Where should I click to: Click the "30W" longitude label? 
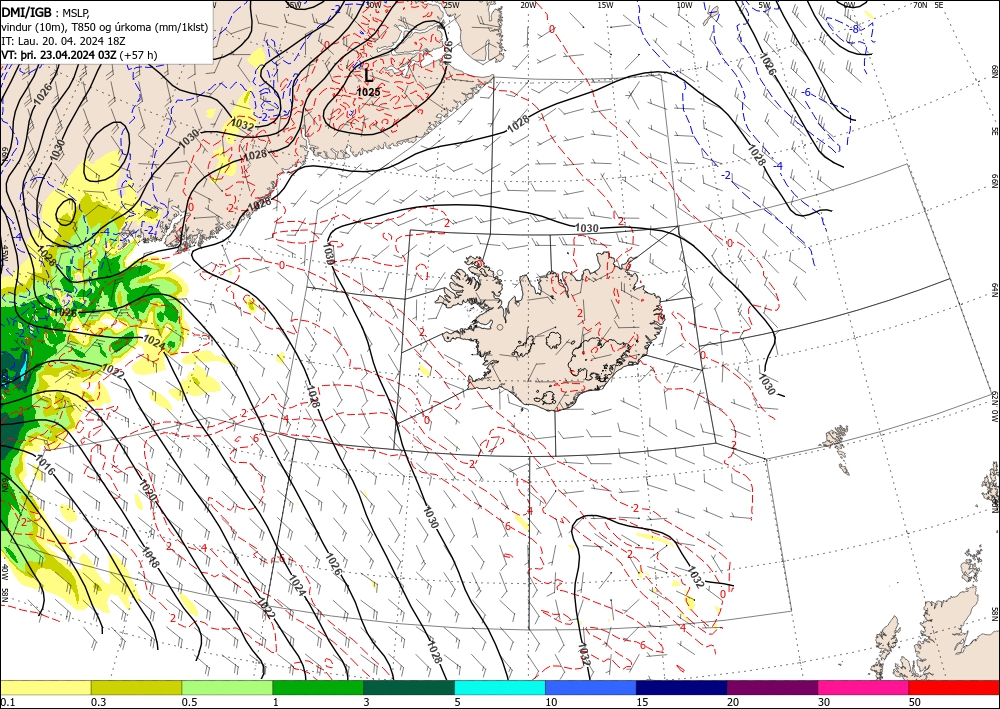[x=373, y=5]
